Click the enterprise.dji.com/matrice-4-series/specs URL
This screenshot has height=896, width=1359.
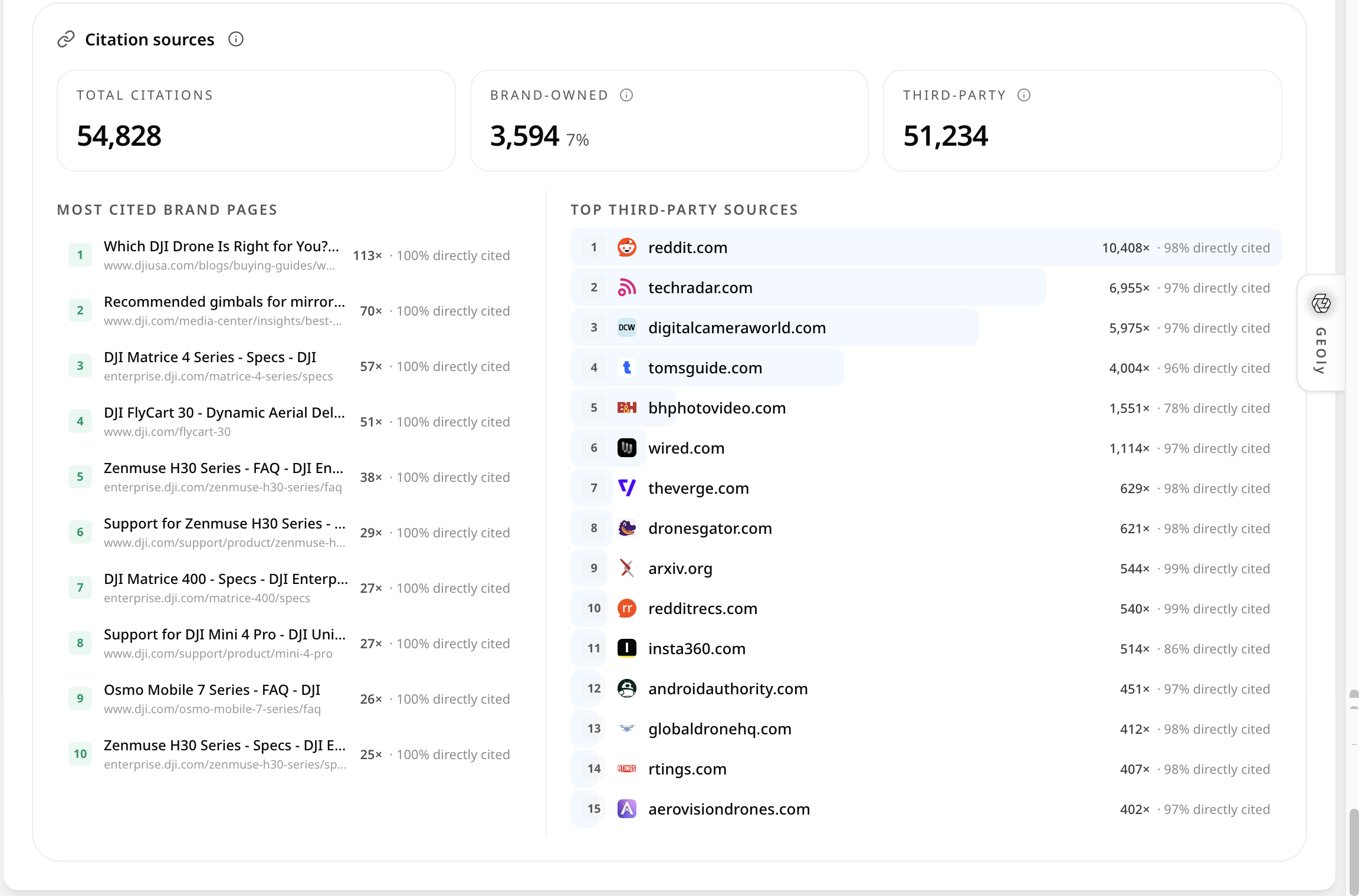[218, 376]
